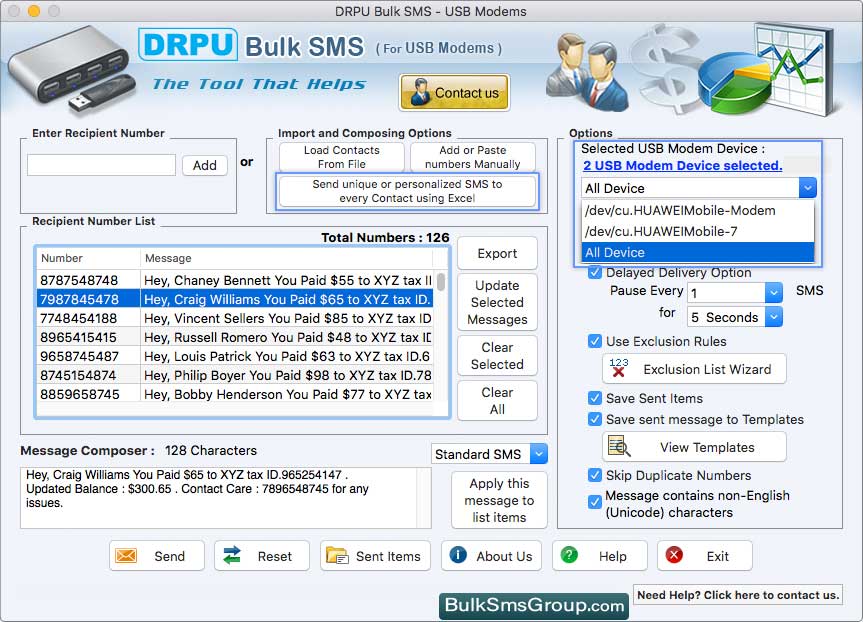Click the businessmen graphic in header
863x622 pixels.
587,72
